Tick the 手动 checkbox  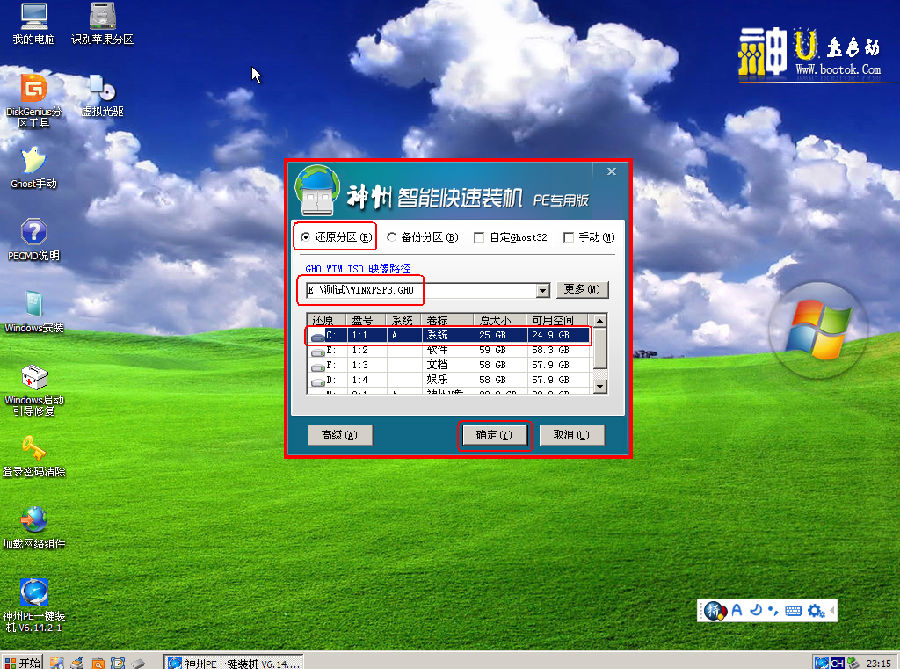point(569,238)
